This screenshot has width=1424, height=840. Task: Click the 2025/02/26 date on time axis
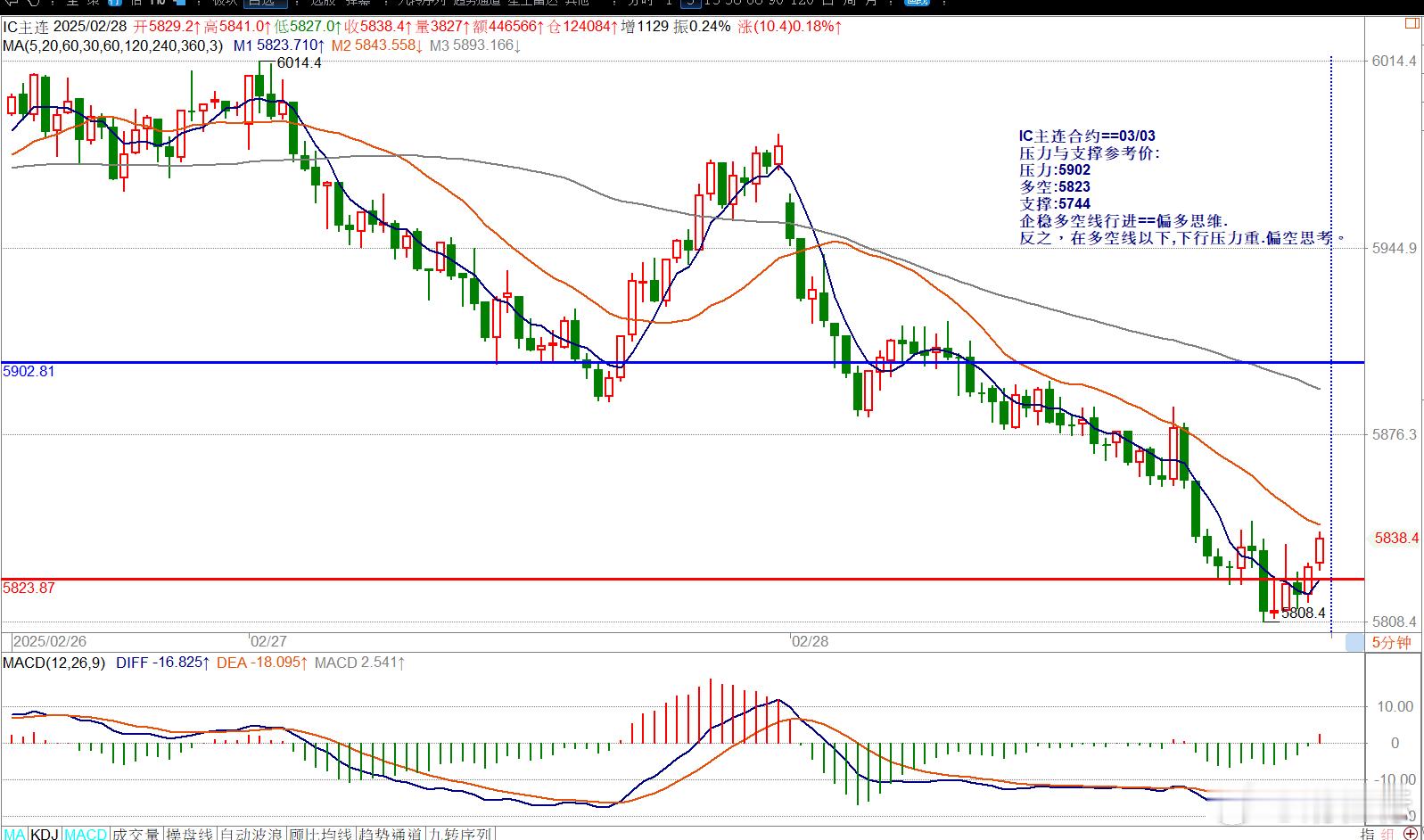(50, 641)
